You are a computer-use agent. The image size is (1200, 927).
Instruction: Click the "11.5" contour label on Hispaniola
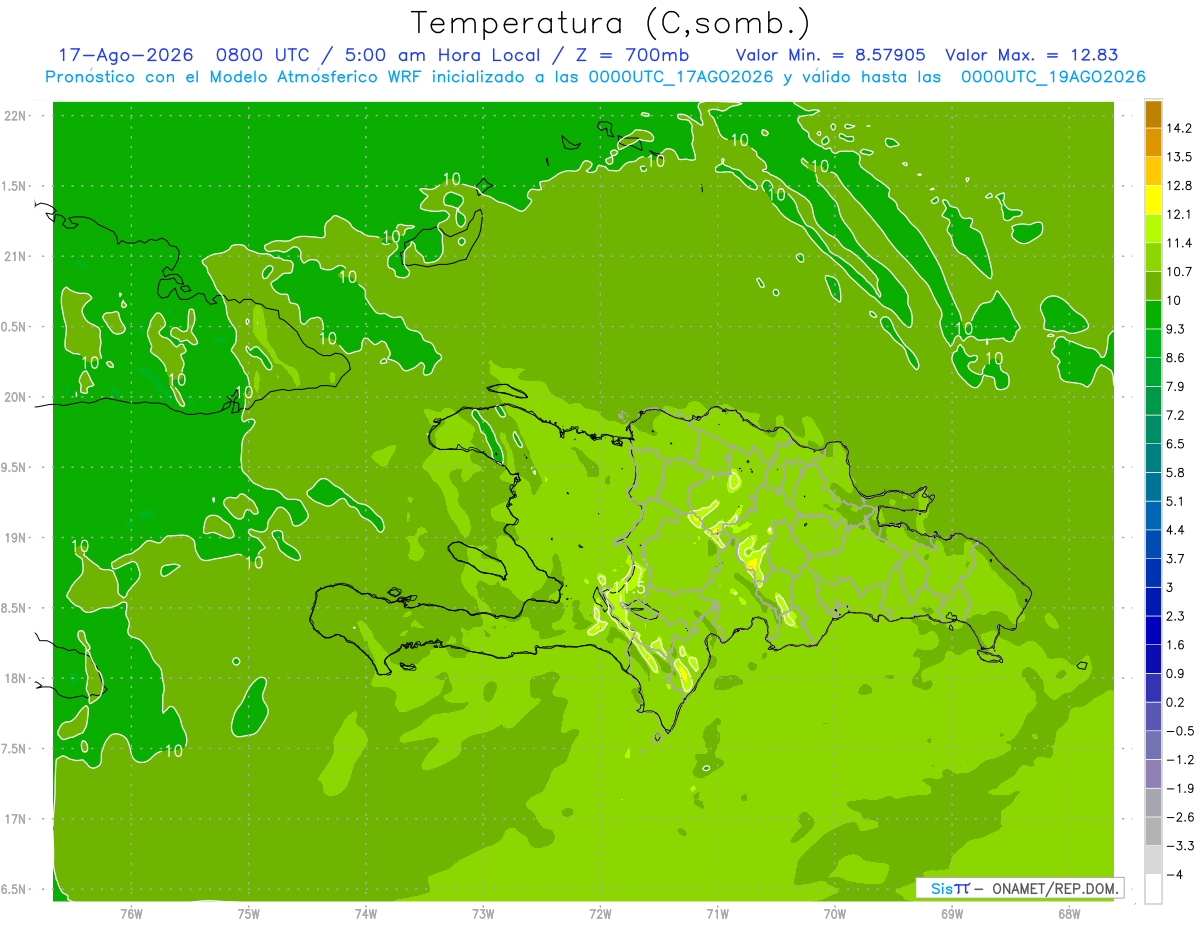point(628,588)
